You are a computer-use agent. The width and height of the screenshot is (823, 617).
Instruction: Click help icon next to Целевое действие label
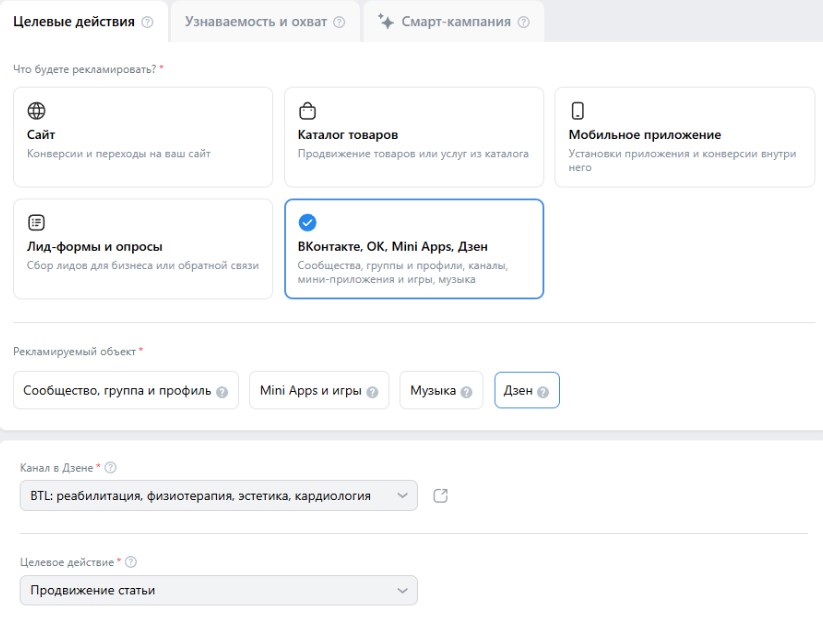pos(131,562)
